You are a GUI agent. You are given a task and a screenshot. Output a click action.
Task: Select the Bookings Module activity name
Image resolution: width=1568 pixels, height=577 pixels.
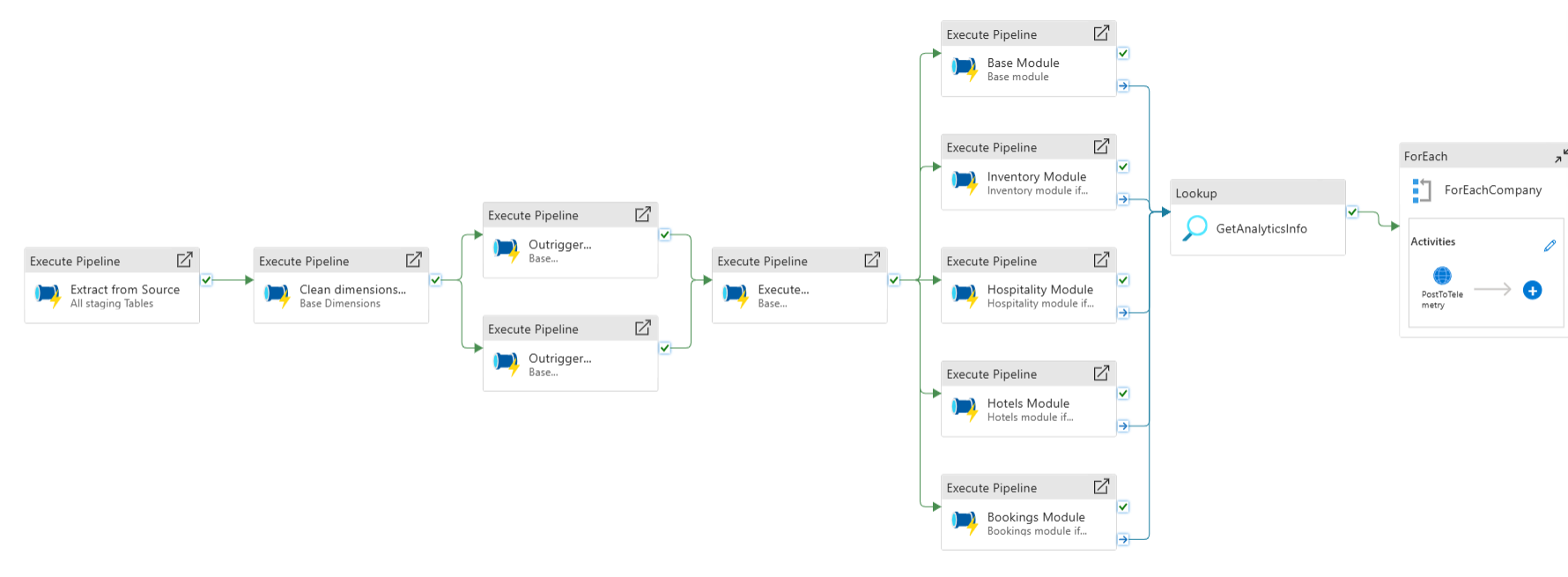tap(1036, 517)
